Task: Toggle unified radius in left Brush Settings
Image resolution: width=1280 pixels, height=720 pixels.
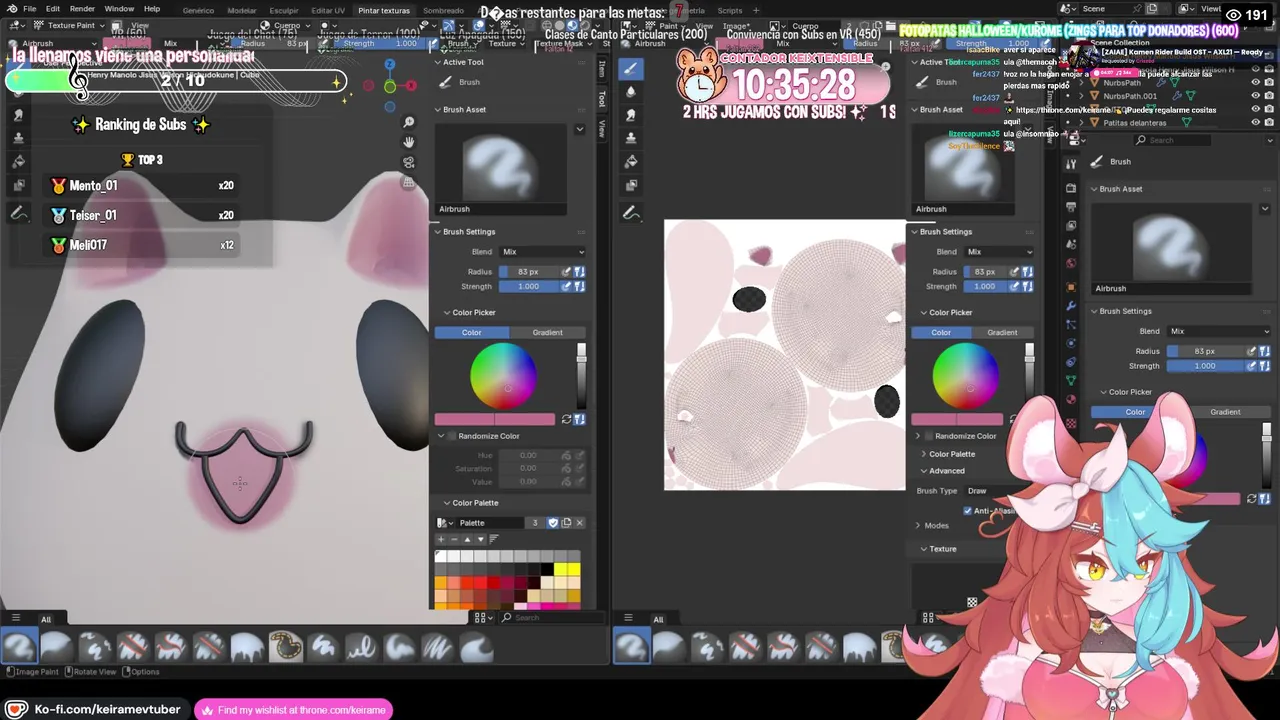Action: click(x=579, y=272)
